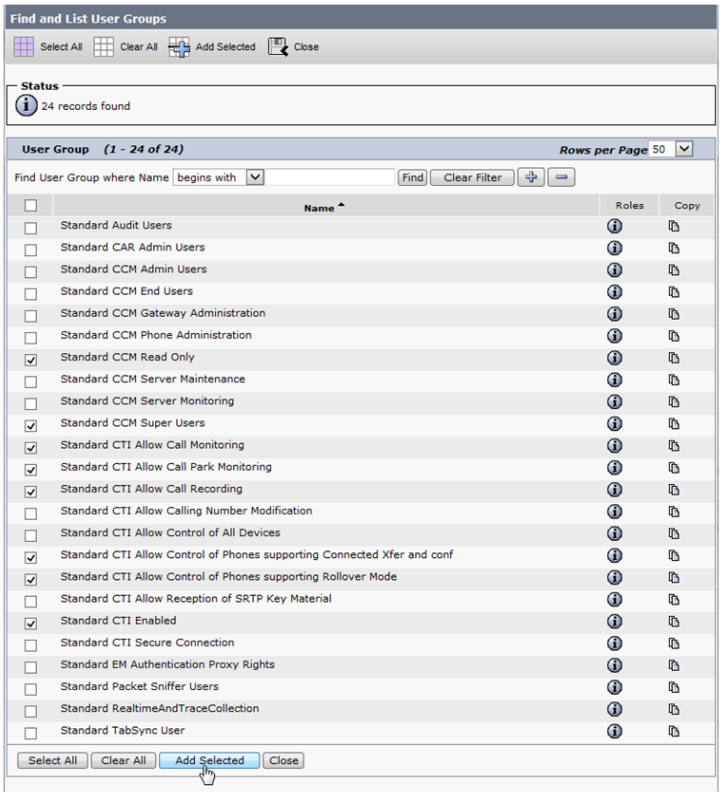723x796 pixels.
Task: Open the Standard CCM End Users group name
Action: point(126,291)
